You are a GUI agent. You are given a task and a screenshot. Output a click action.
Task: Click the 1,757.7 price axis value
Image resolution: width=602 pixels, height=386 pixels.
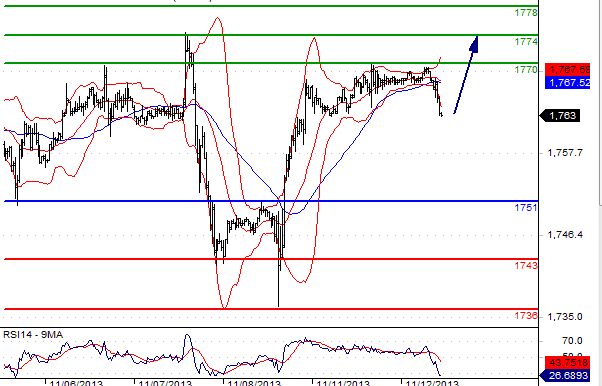[x=565, y=153]
